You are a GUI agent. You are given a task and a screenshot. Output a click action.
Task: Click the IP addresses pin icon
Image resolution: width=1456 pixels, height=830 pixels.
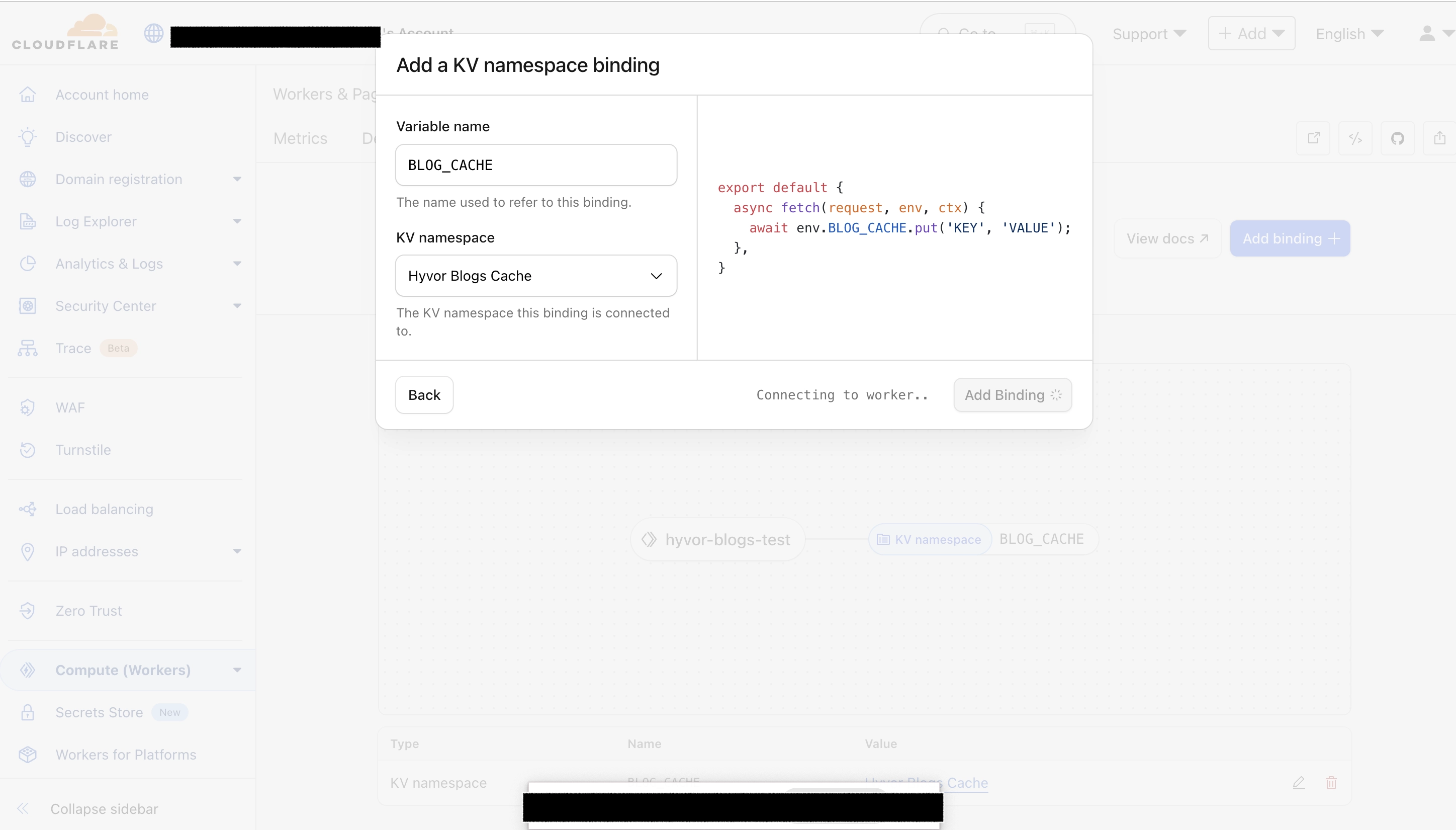click(27, 551)
